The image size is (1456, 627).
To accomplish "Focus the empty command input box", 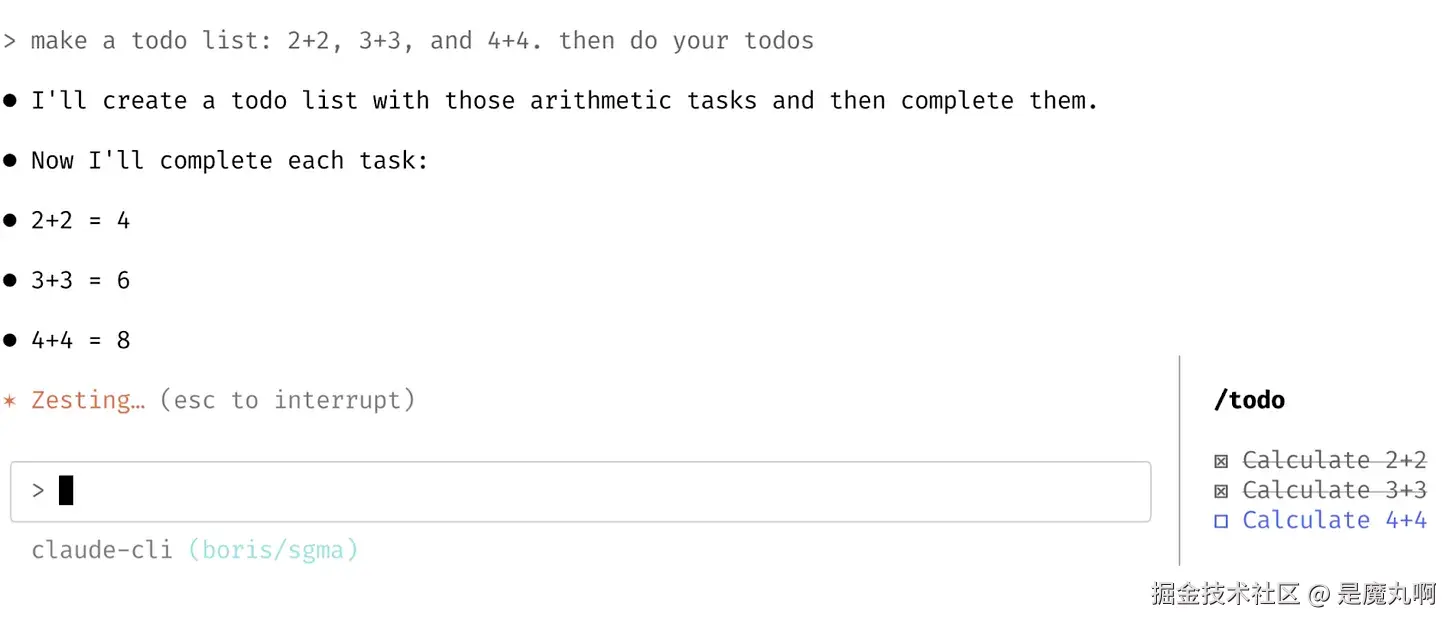I will pyautogui.click(x=600, y=491).
